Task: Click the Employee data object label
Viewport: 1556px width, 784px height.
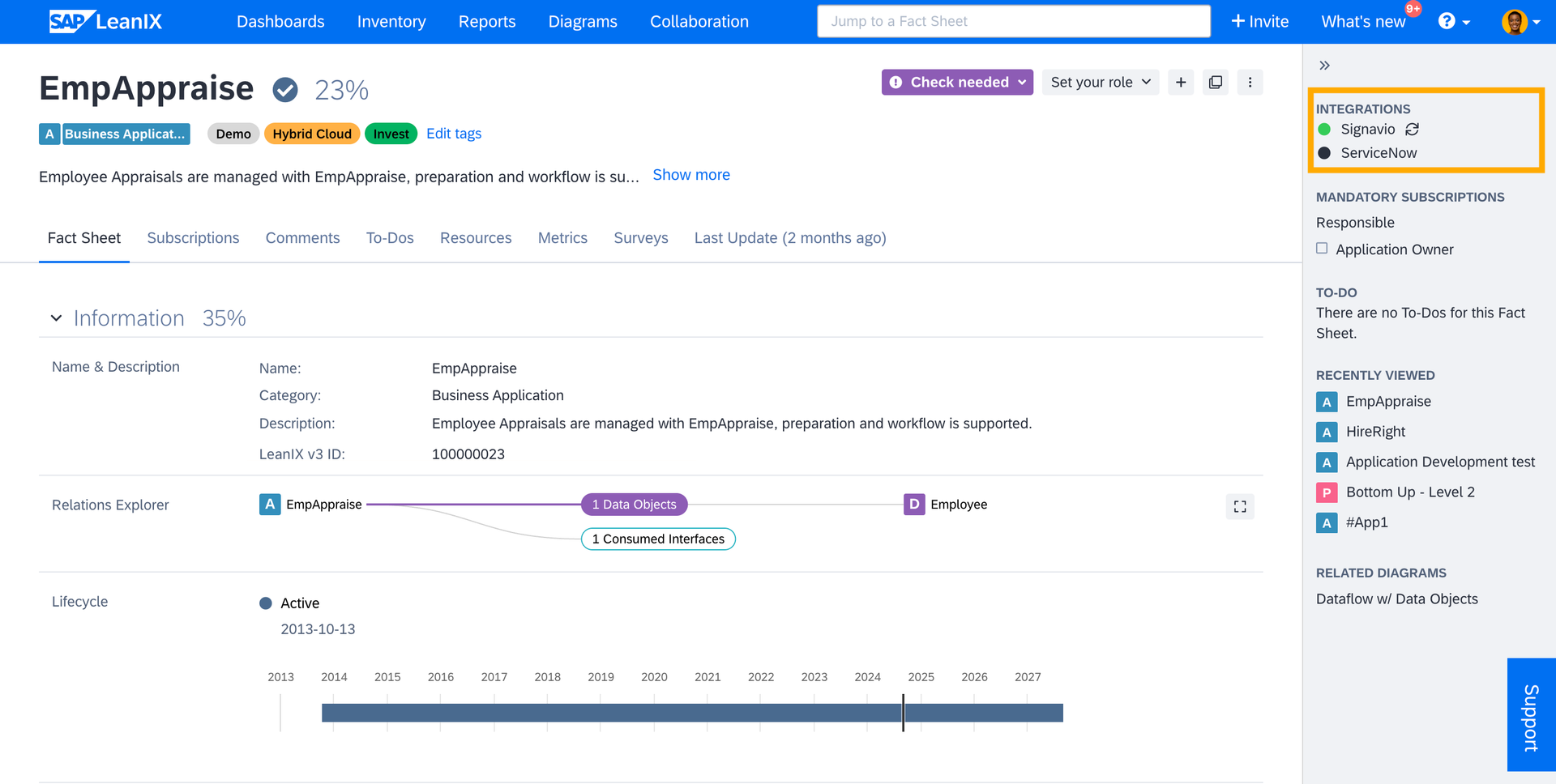Action: (x=959, y=505)
